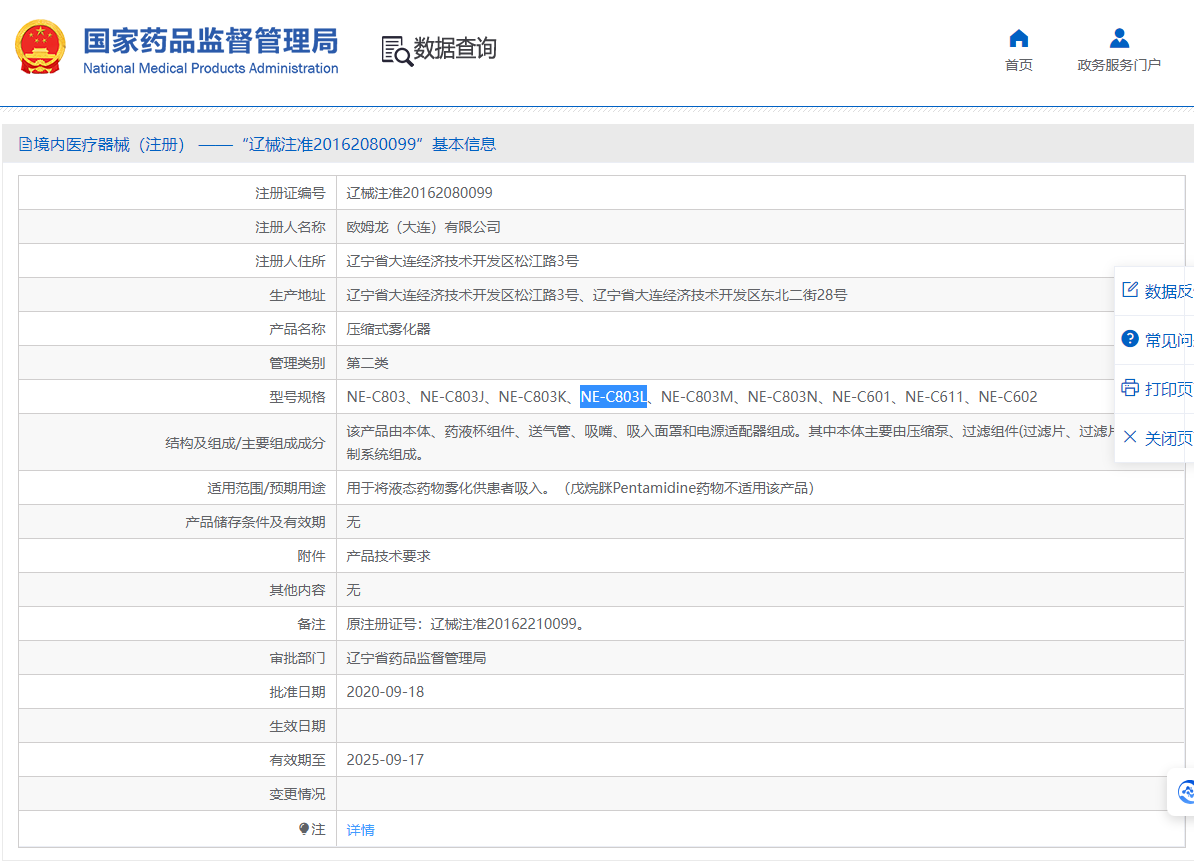
Task: Click the 常见问题 question mark icon
Action: pyautogui.click(x=1130, y=339)
